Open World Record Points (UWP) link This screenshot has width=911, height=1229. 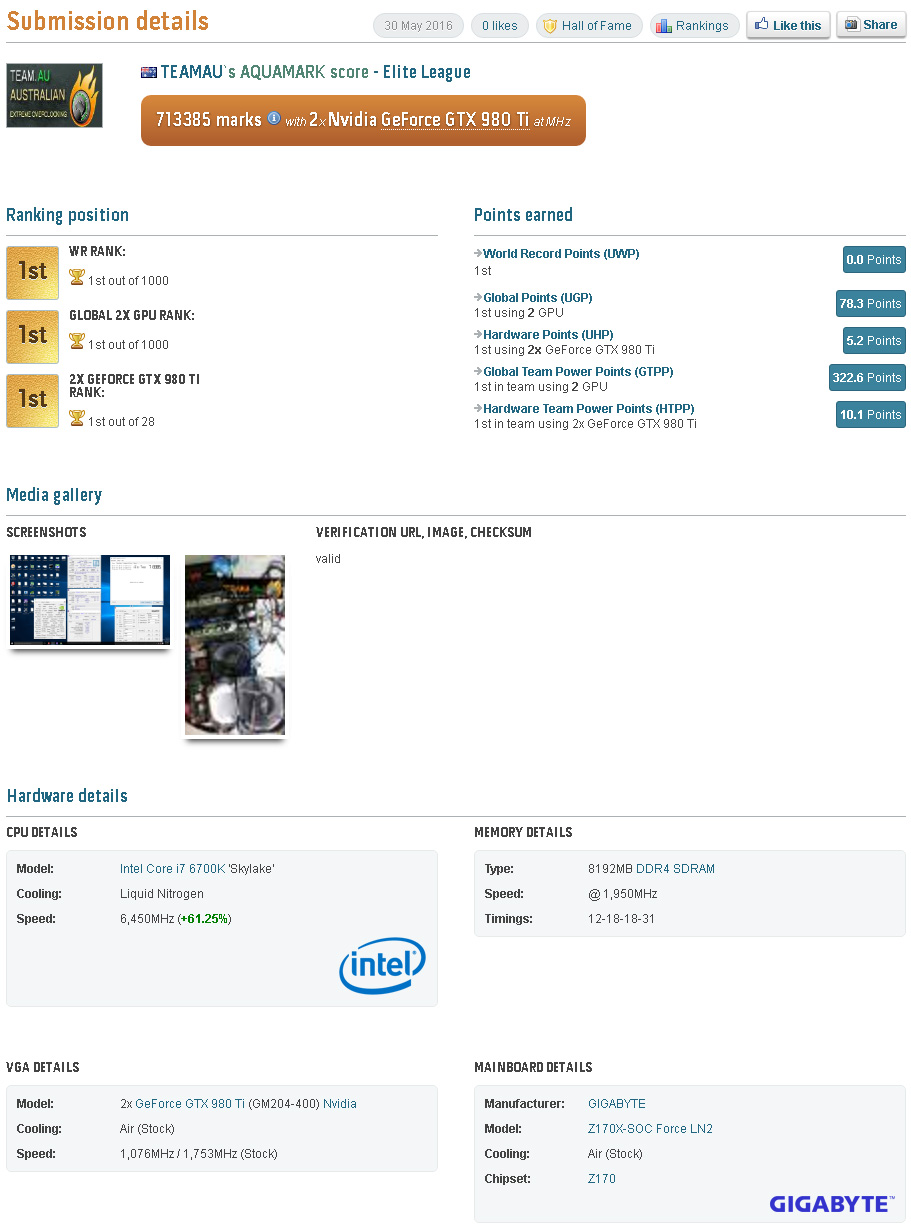561,254
